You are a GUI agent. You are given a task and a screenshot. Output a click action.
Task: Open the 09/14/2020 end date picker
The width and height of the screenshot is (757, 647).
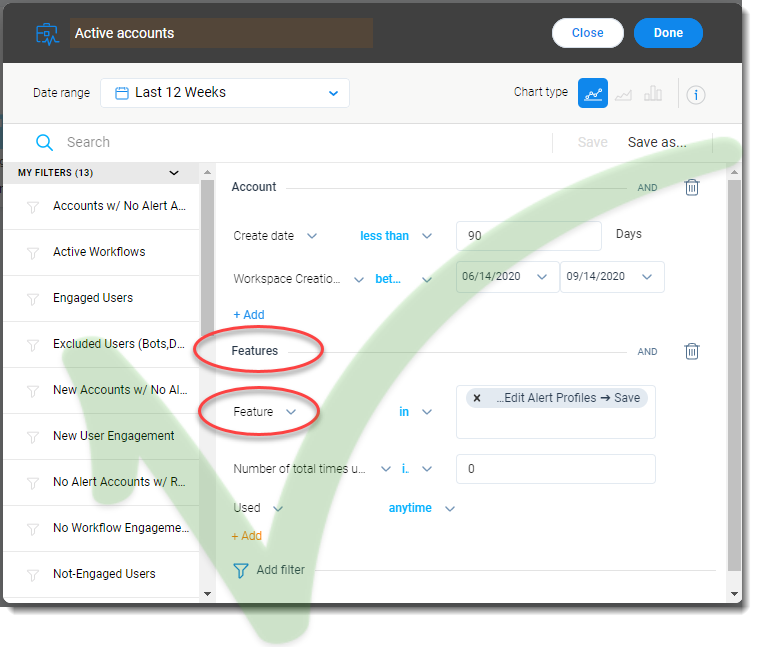coord(612,277)
